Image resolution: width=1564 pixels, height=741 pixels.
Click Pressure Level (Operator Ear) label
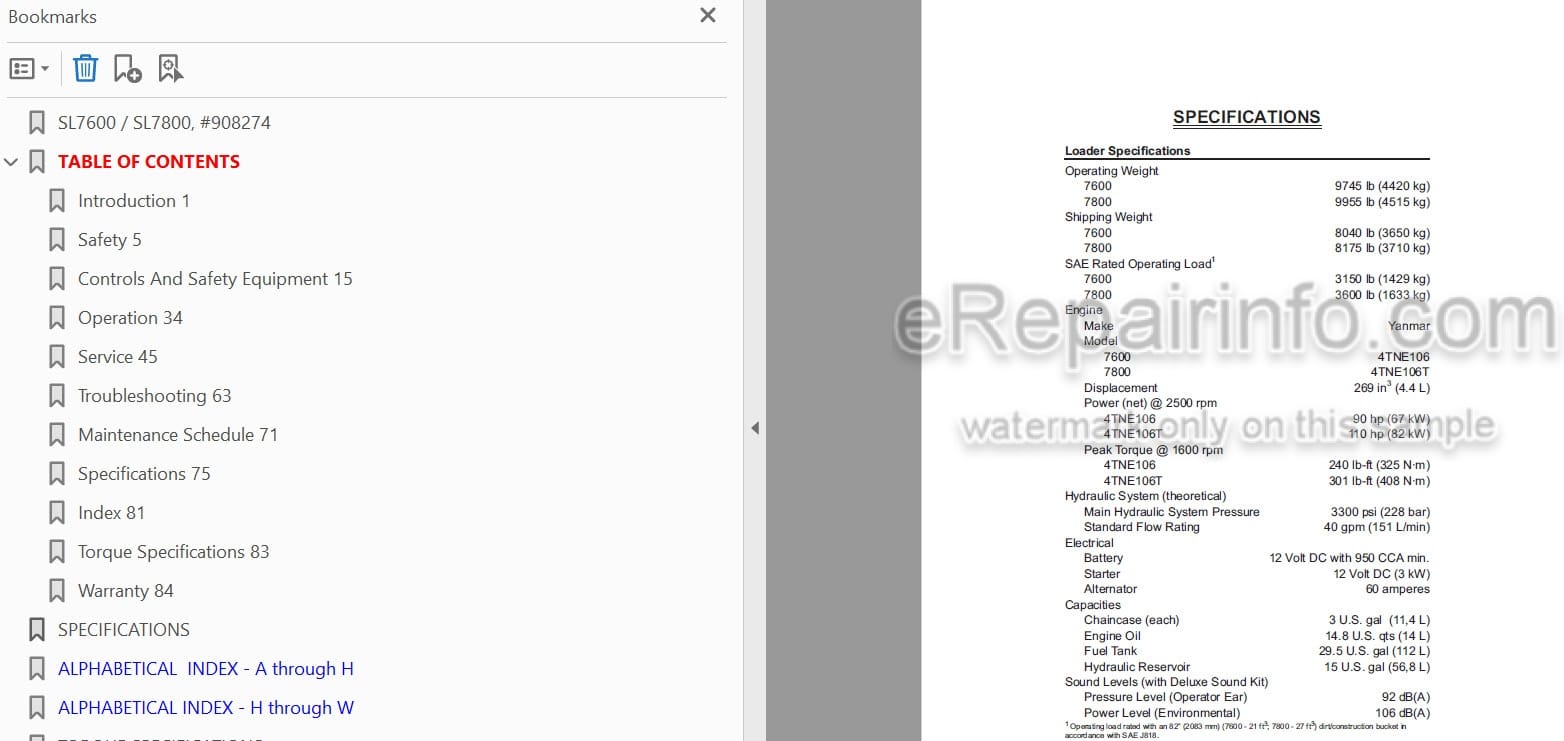click(x=1165, y=697)
